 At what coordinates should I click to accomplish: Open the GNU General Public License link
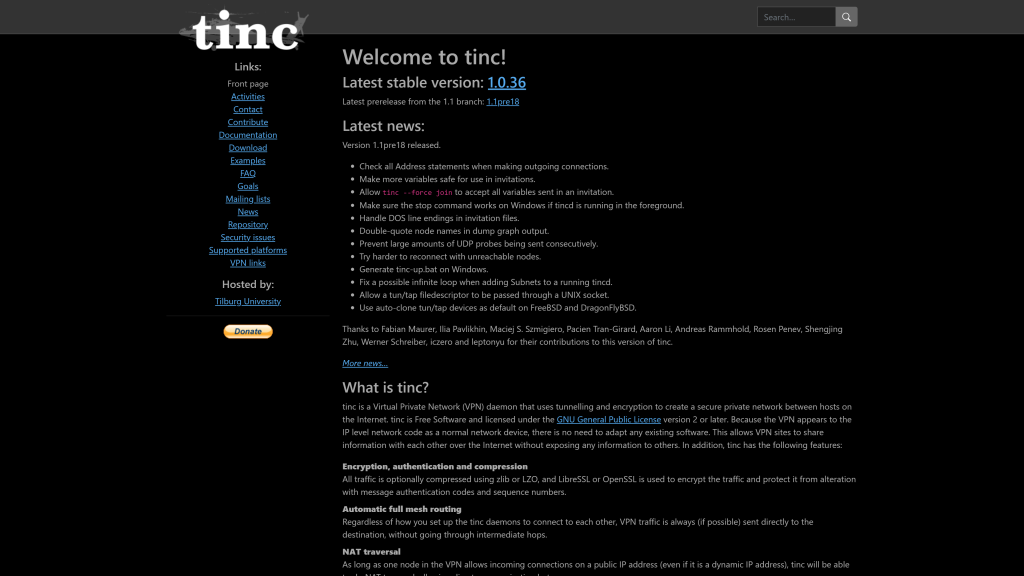(x=609, y=419)
